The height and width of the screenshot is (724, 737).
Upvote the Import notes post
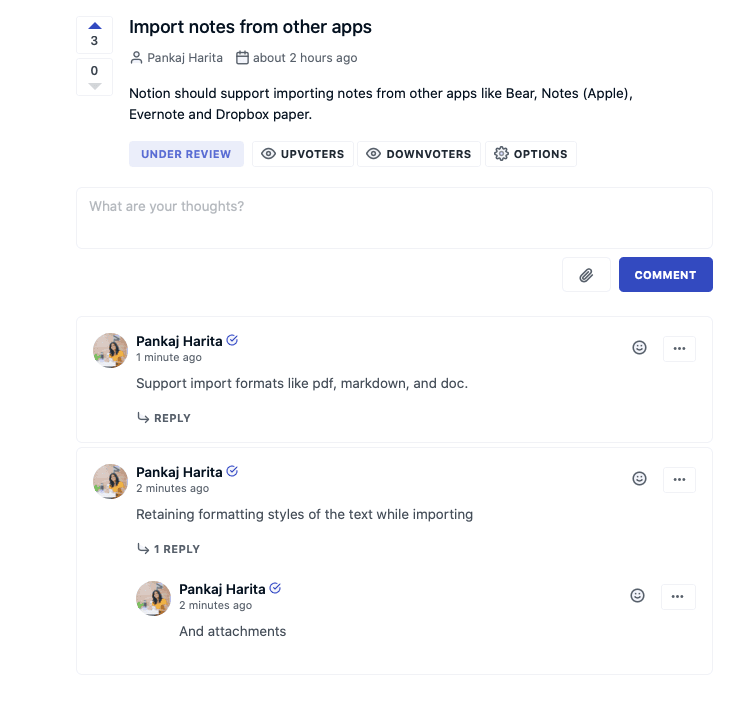94,34
